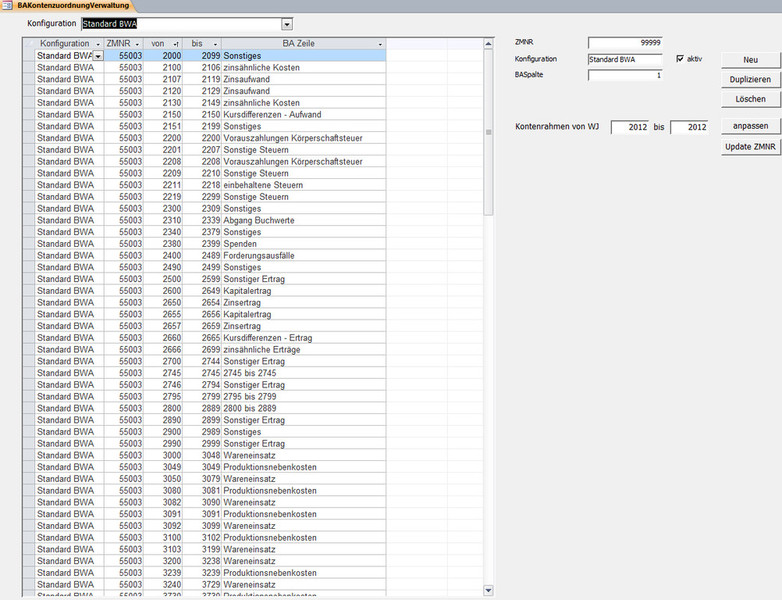Click the select-all box at table top-left corner

pyautogui.click(x=28, y=44)
